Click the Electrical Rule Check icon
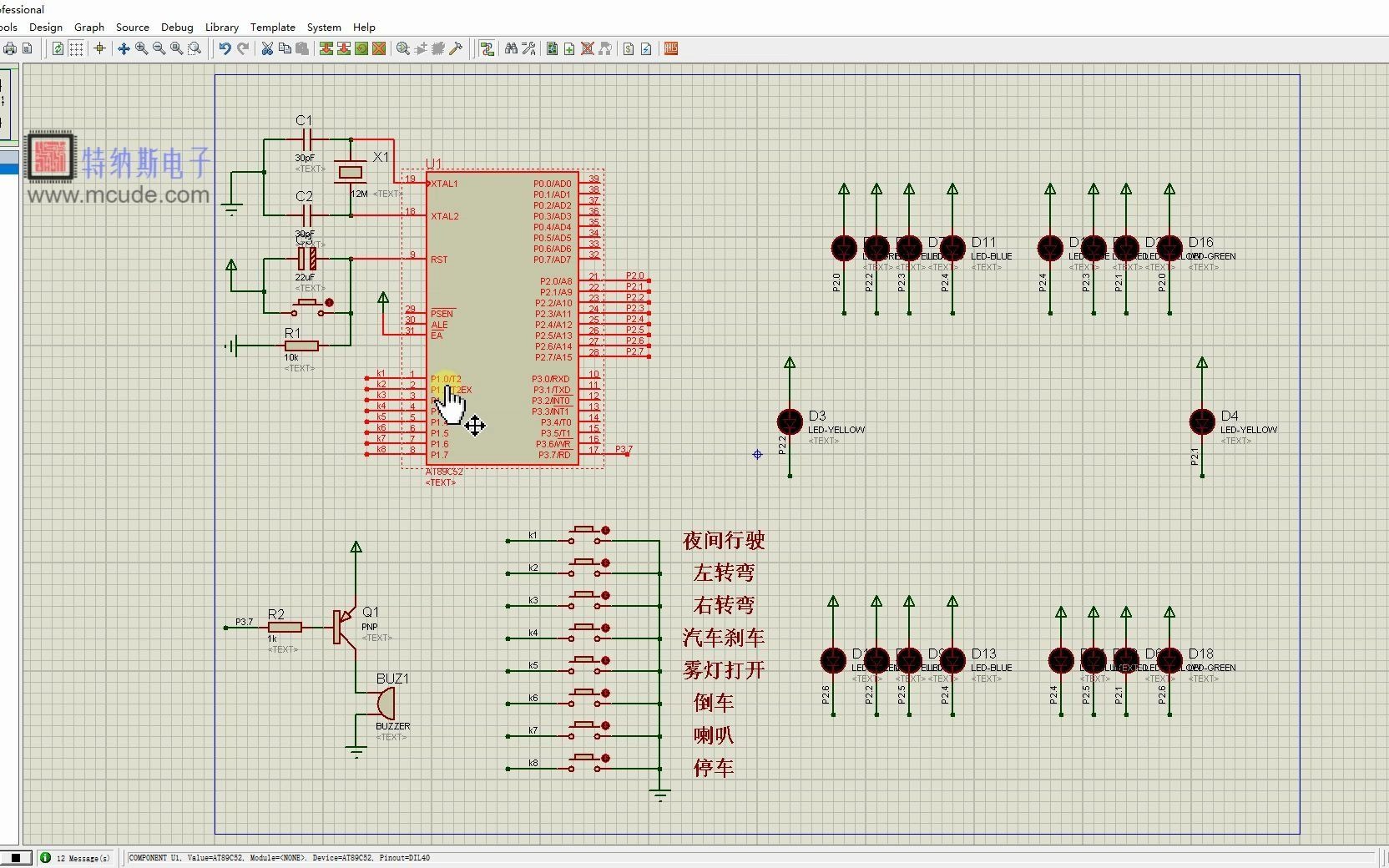Image resolution: width=1389 pixels, height=868 pixels. 646,48
